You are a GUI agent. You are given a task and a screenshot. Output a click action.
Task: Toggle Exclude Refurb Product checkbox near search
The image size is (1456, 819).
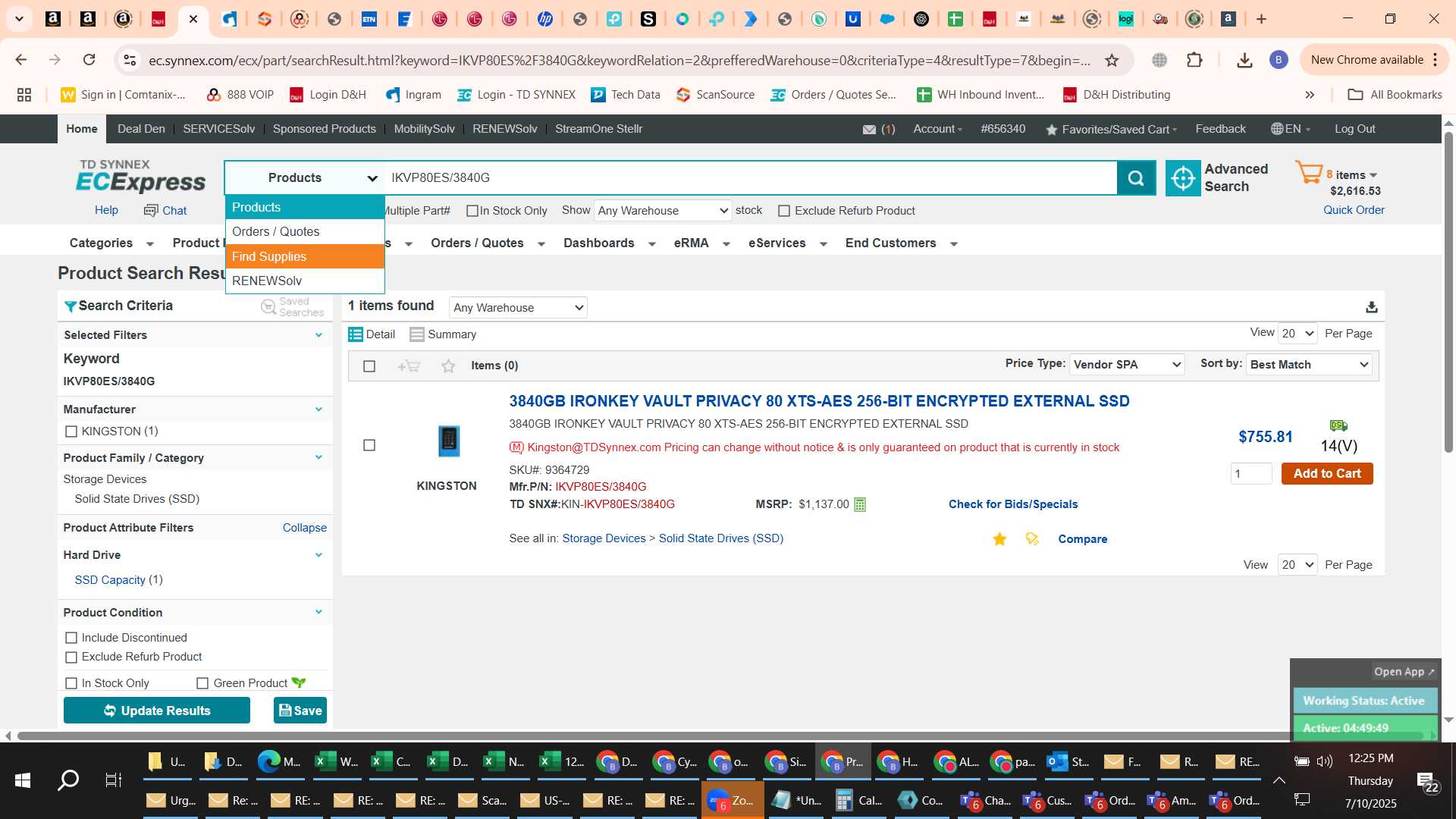pyautogui.click(x=784, y=211)
